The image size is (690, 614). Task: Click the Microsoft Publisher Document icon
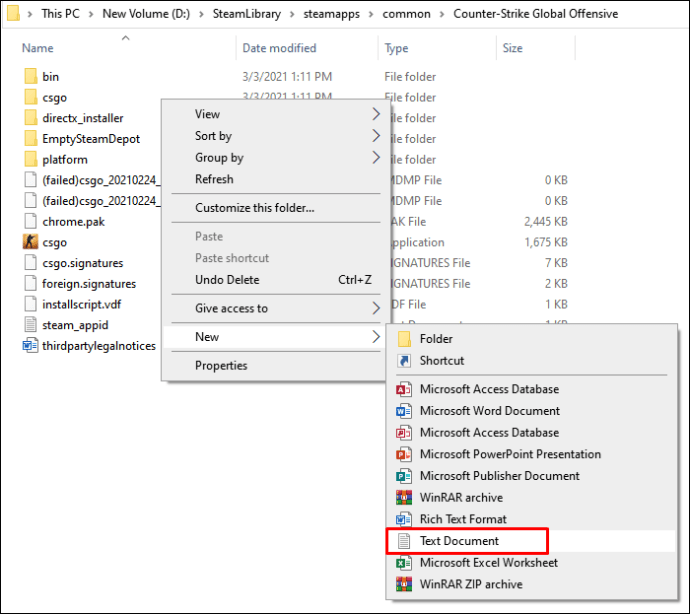pos(404,476)
